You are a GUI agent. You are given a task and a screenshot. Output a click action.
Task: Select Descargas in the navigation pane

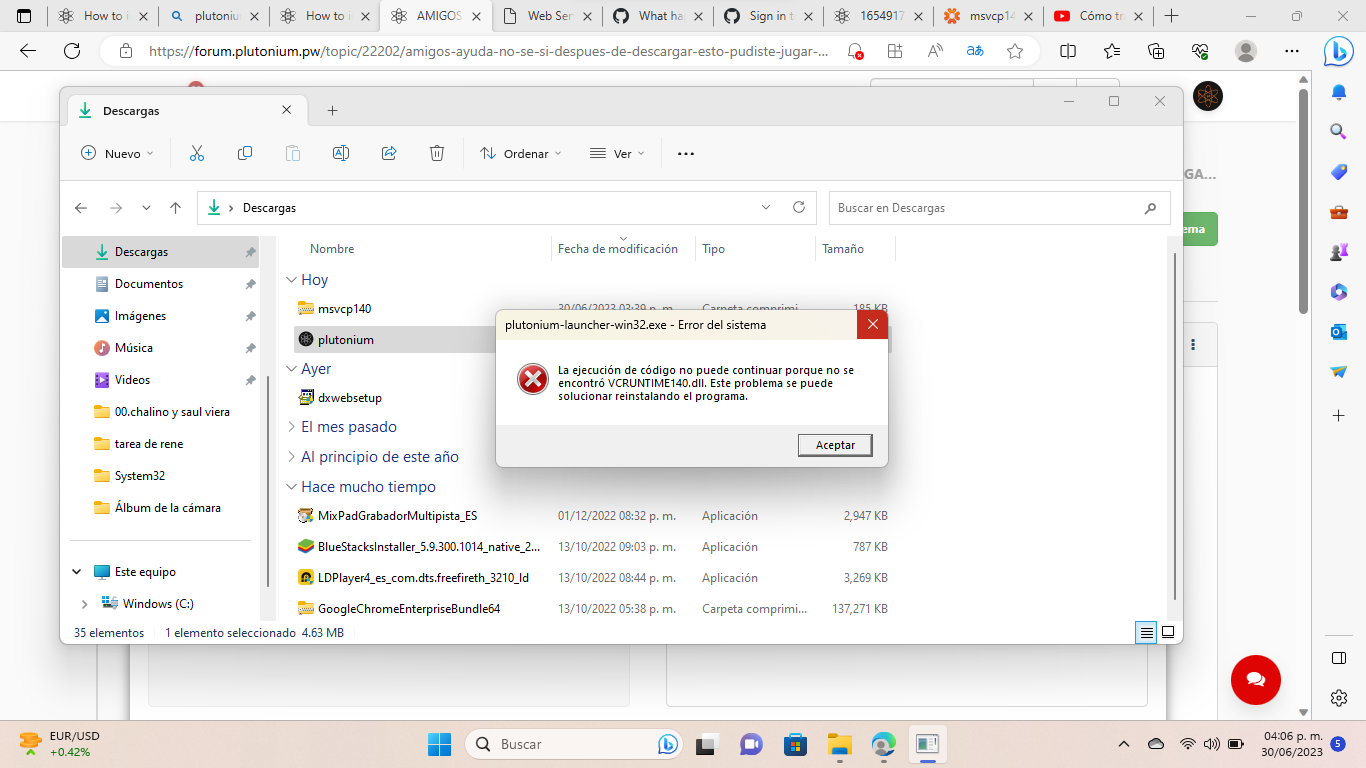(x=160, y=252)
